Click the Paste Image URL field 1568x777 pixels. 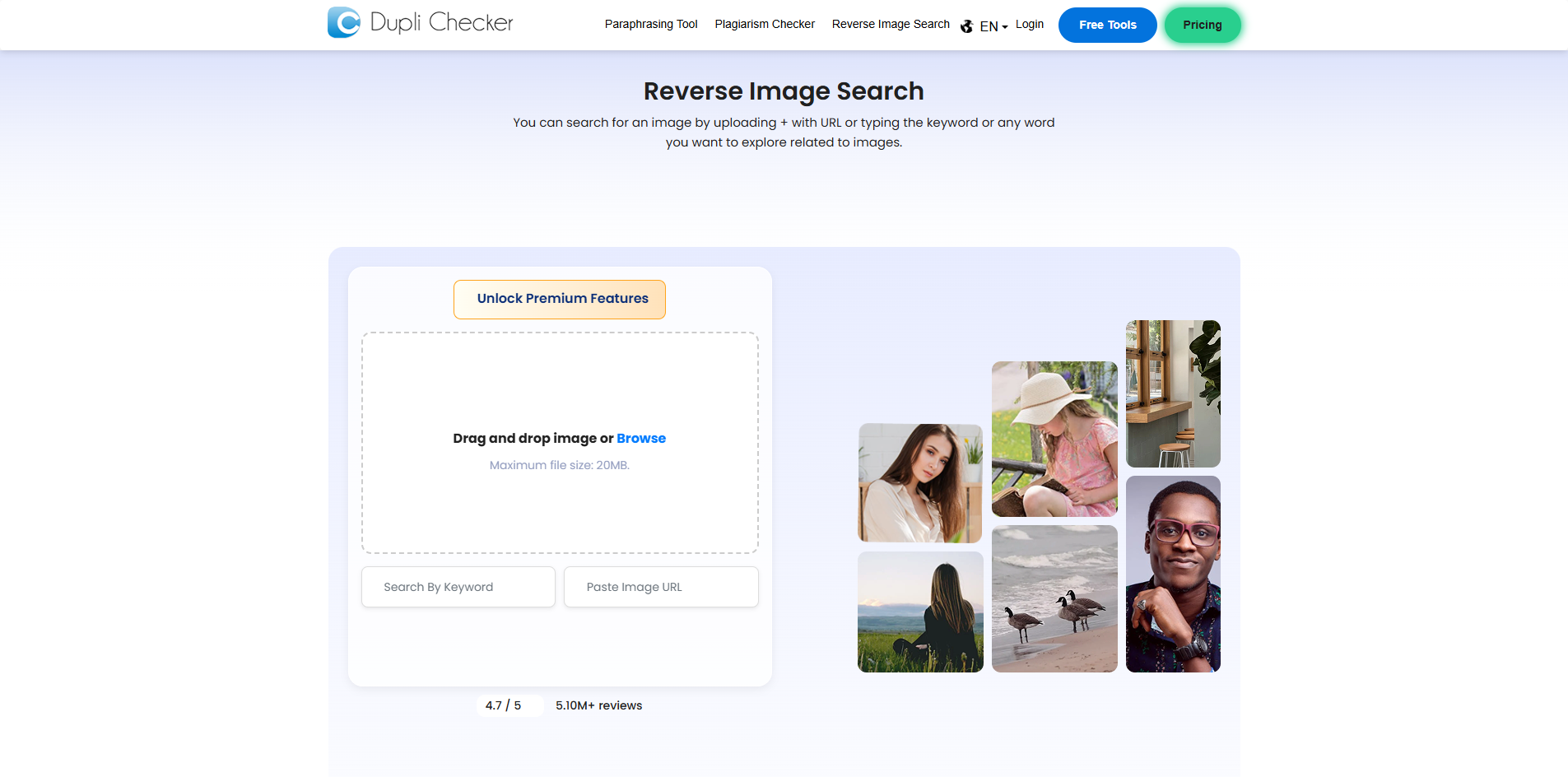pyautogui.click(x=661, y=586)
